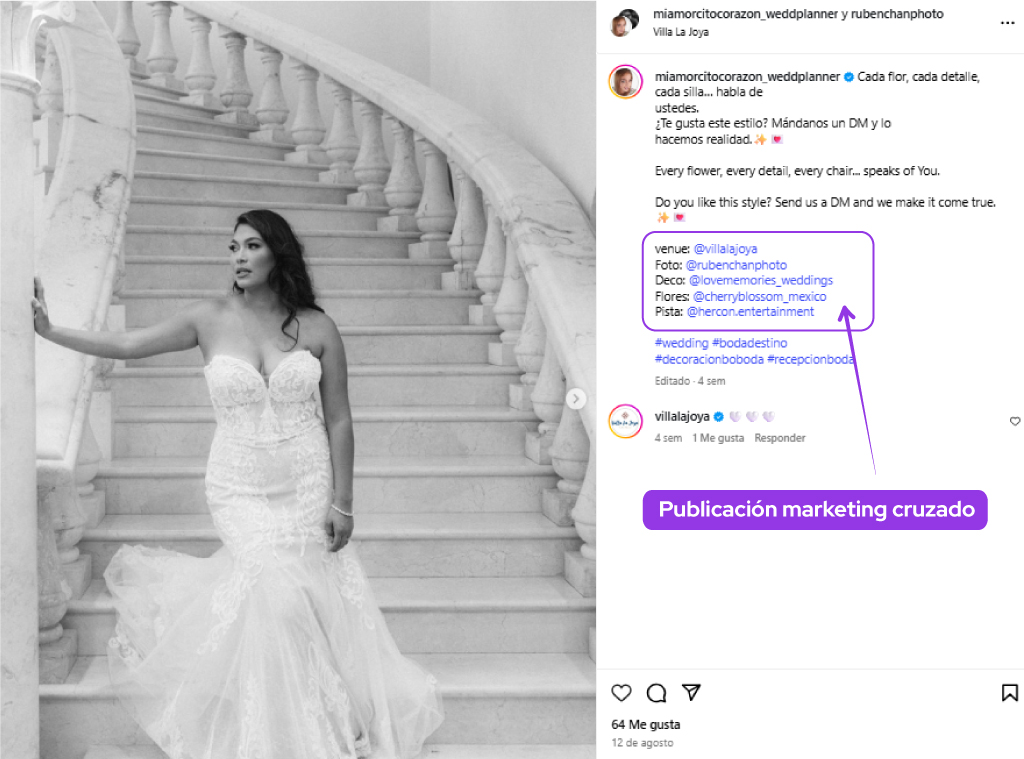Browse the #bodadestino hashtag

(749, 342)
